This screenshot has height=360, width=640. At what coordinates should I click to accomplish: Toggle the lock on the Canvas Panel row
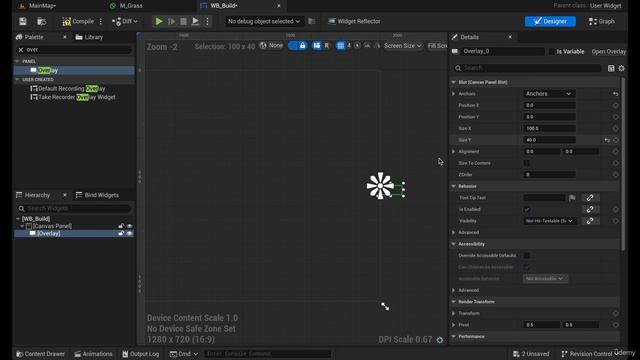121,226
